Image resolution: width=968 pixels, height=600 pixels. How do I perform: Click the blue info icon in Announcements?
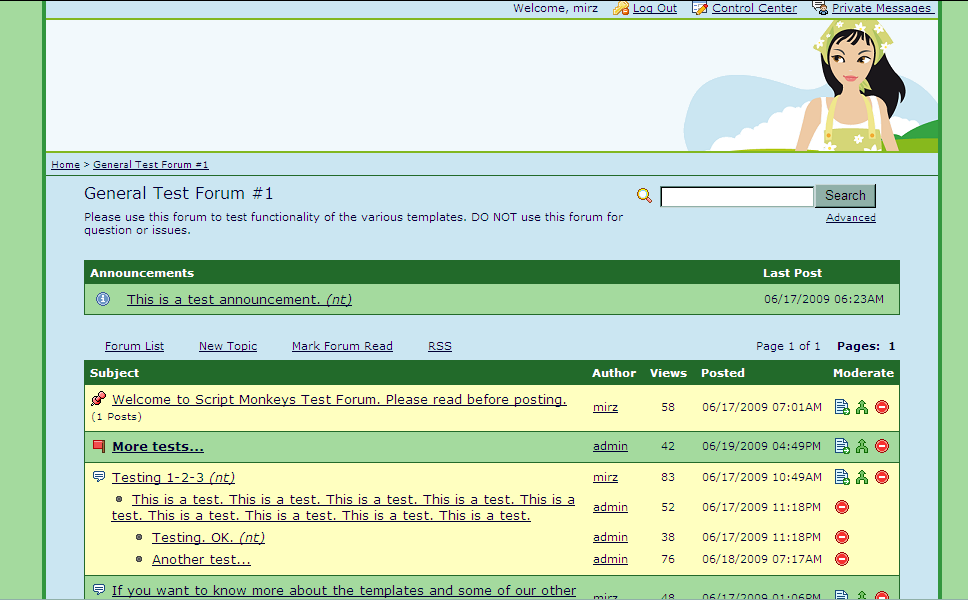[x=103, y=299]
